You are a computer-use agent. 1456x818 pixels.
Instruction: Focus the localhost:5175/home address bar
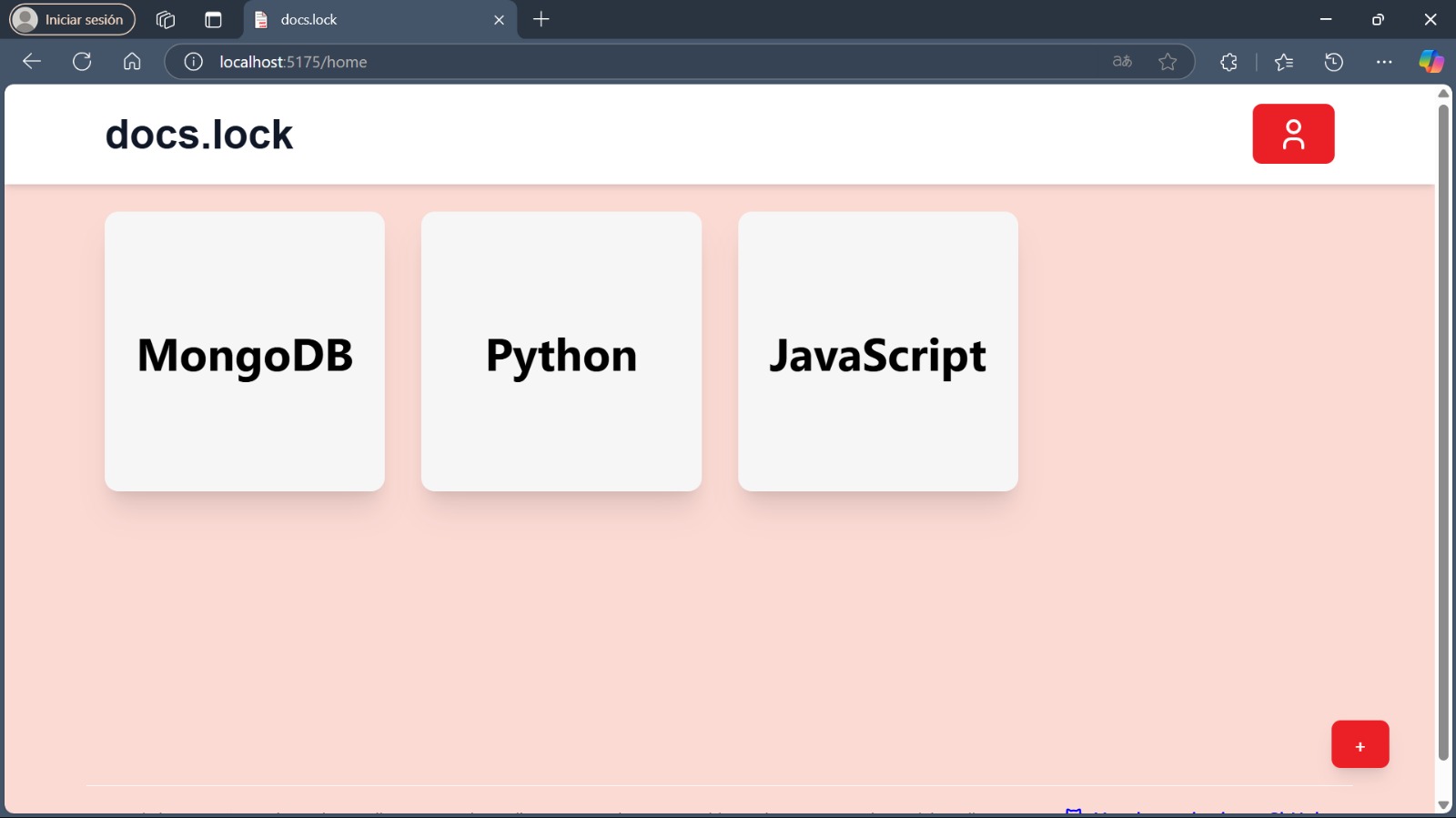pos(637,62)
